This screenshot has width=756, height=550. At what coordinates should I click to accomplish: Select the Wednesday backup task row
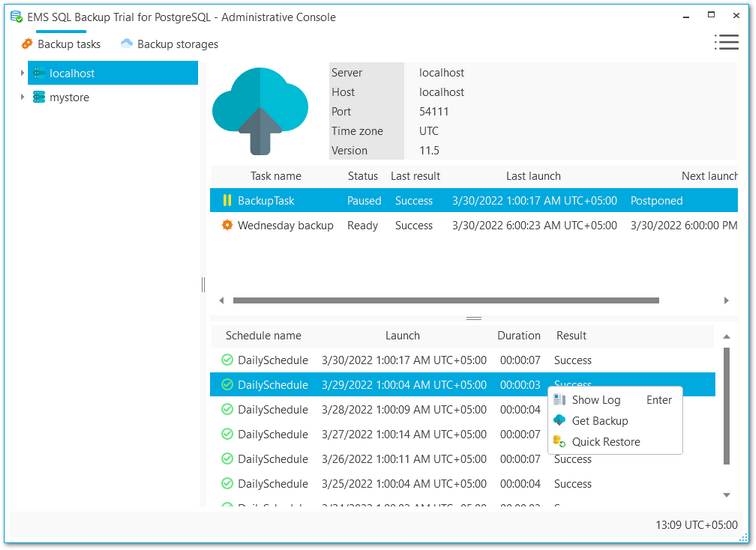(473, 225)
